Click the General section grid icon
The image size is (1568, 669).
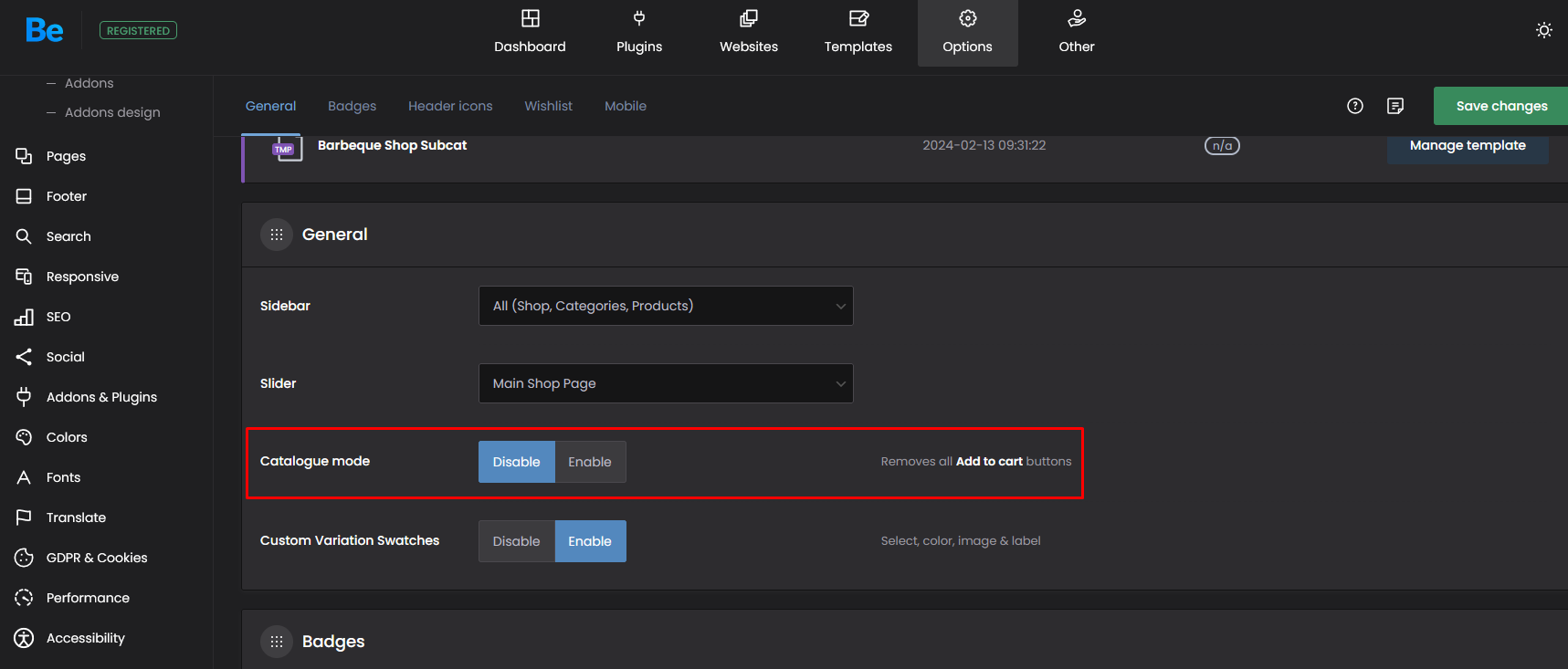click(277, 235)
